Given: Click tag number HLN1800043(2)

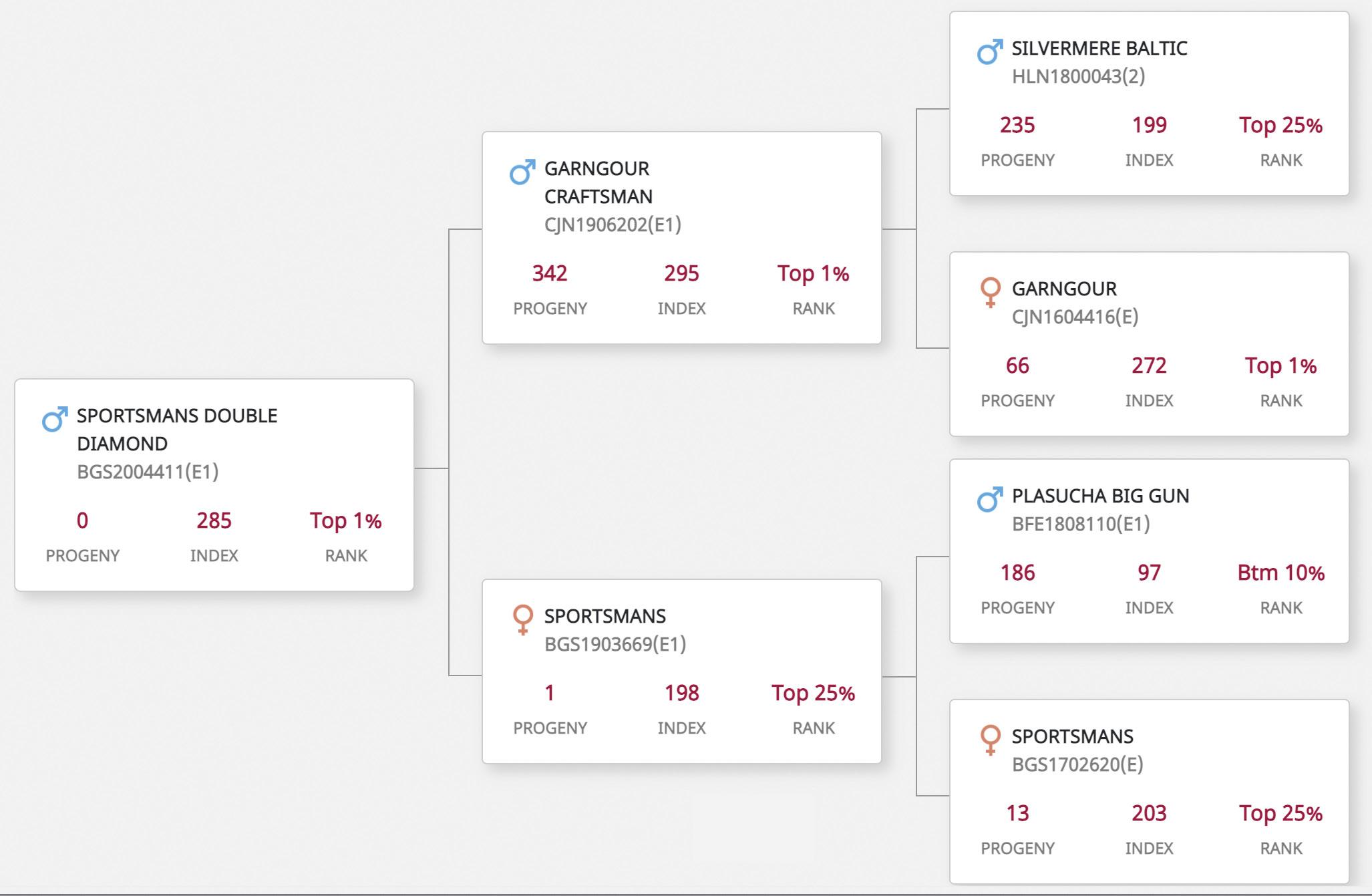Looking at the screenshot, I should (1078, 76).
